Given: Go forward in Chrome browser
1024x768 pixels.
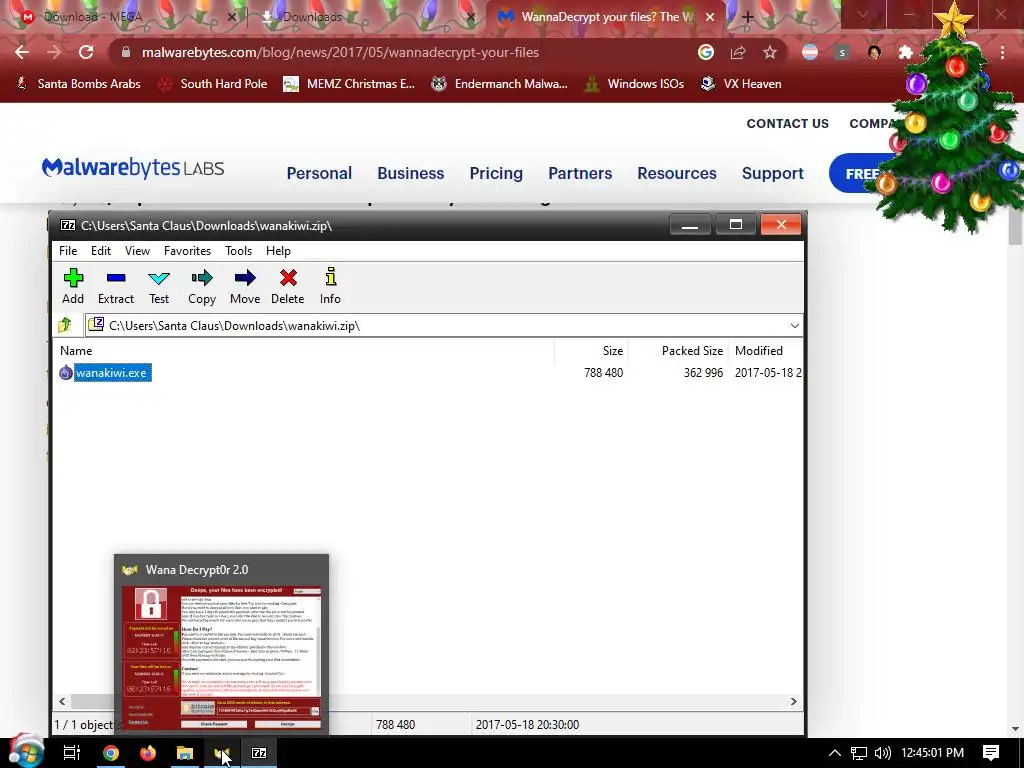Looking at the screenshot, I should pyautogui.click(x=54, y=52).
